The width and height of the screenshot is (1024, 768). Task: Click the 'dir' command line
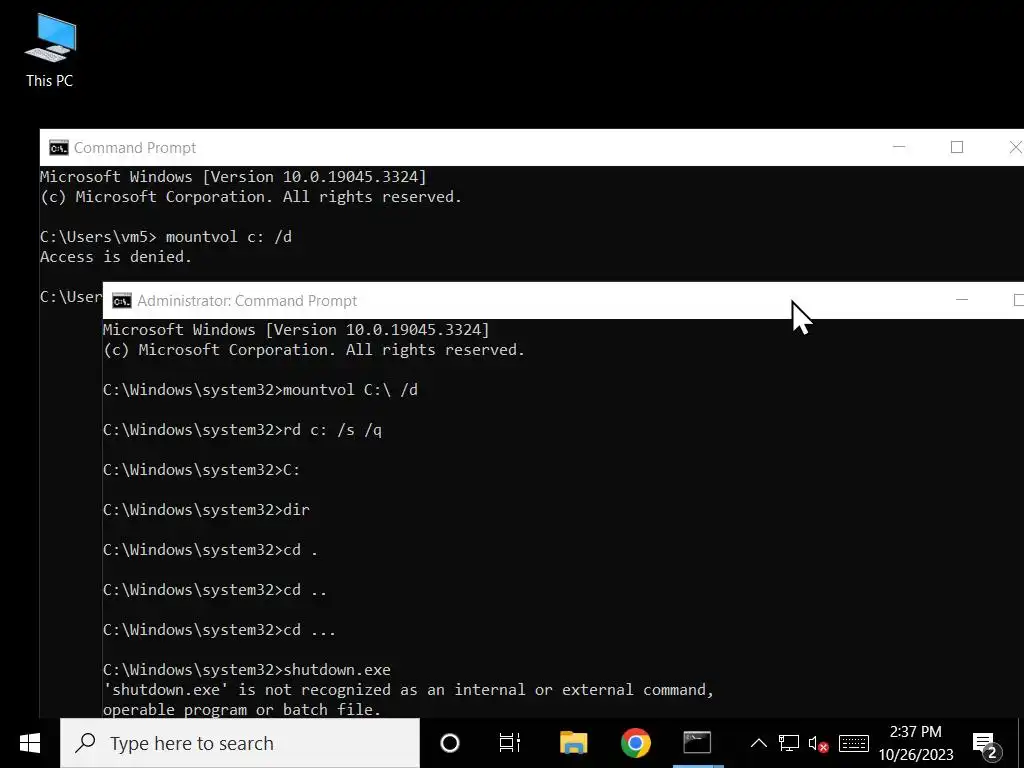[x=206, y=509]
